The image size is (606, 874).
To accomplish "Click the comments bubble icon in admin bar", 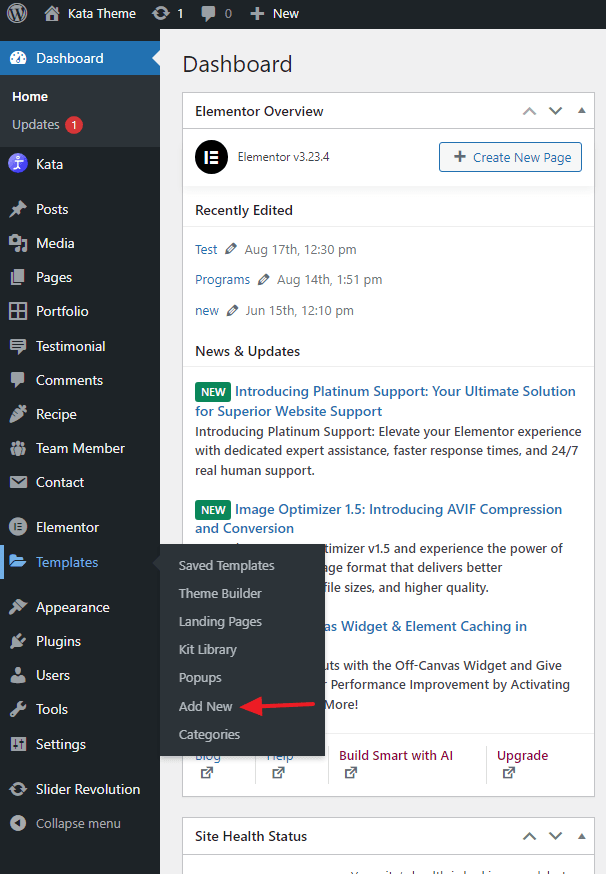I will pos(210,14).
